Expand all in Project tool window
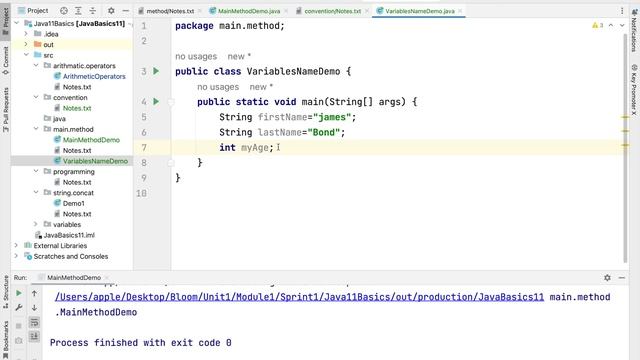 click(78, 11)
